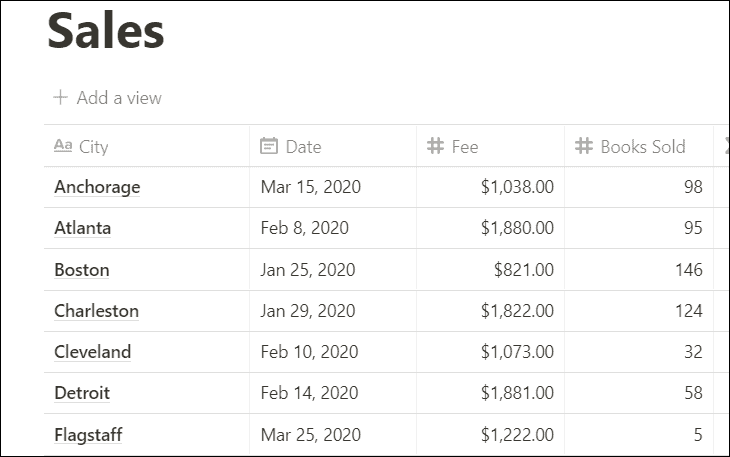The width and height of the screenshot is (730, 457).
Task: Click the partially visible column icon at right edge
Action: point(727,146)
